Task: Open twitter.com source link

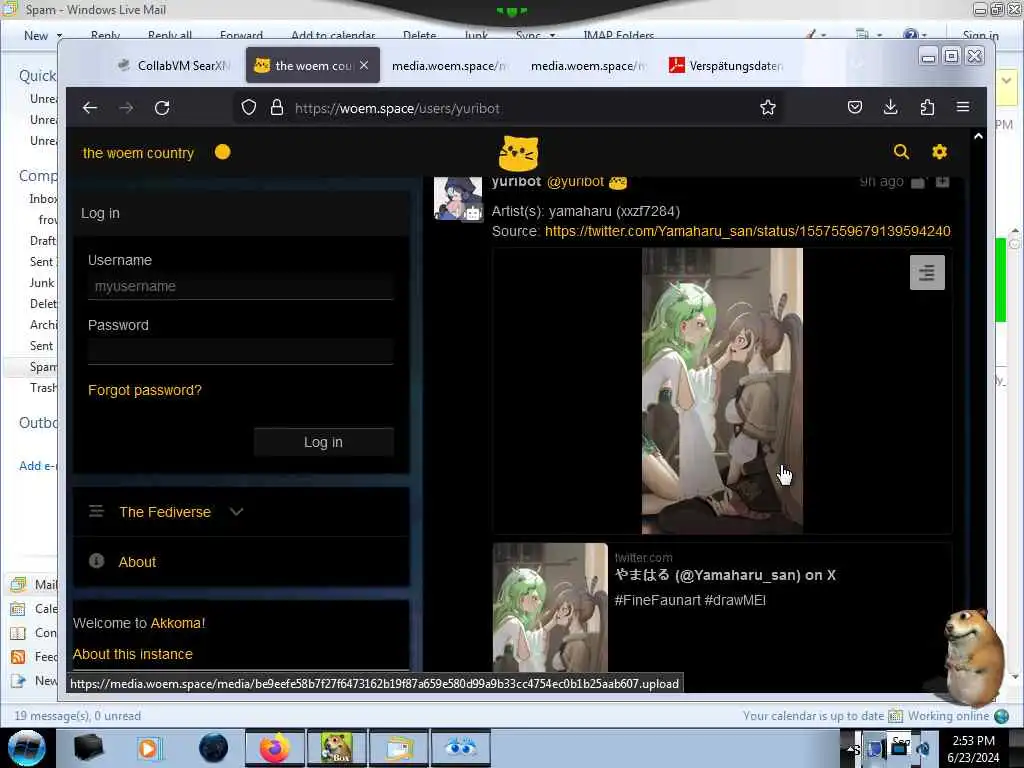Action: pyautogui.click(x=748, y=231)
